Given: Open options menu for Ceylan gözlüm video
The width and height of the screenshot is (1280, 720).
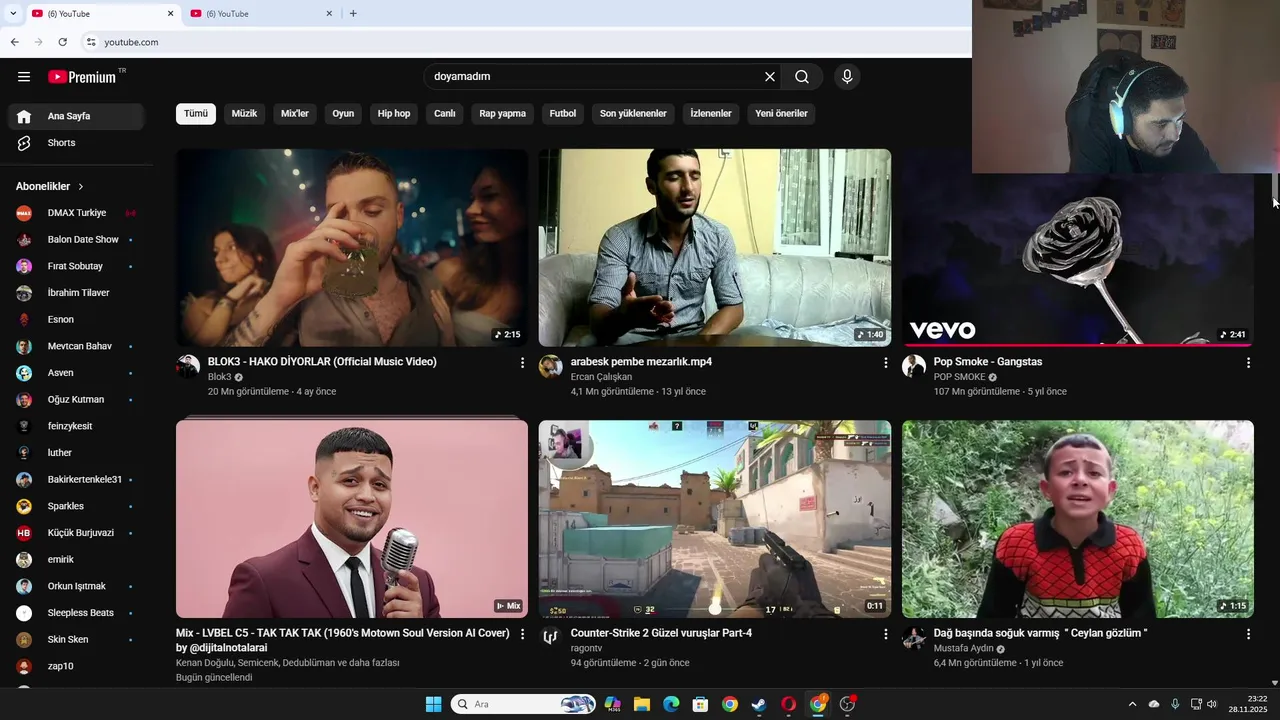Looking at the screenshot, I should pos(1248,634).
